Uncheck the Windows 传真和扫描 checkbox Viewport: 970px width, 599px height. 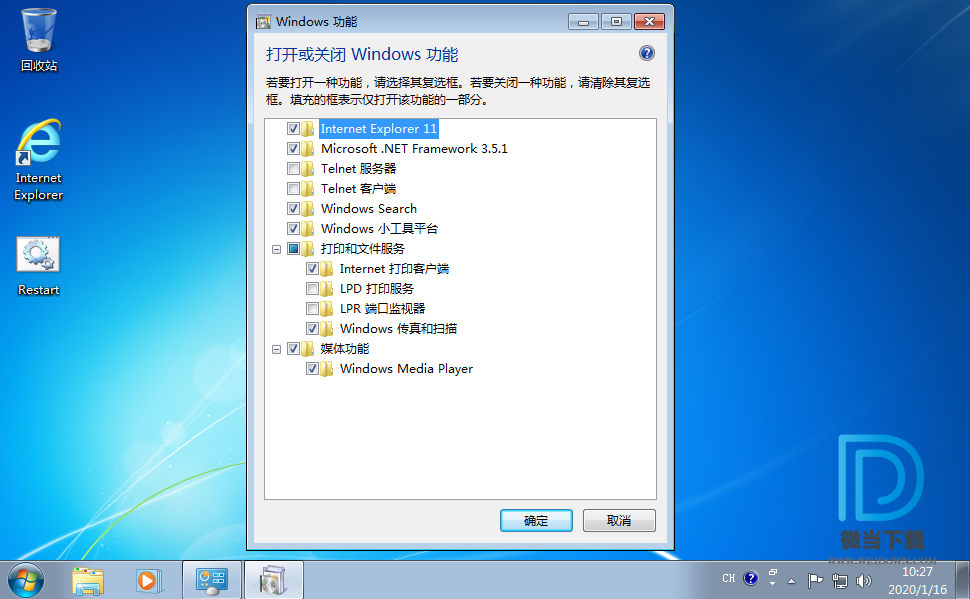[x=312, y=329]
